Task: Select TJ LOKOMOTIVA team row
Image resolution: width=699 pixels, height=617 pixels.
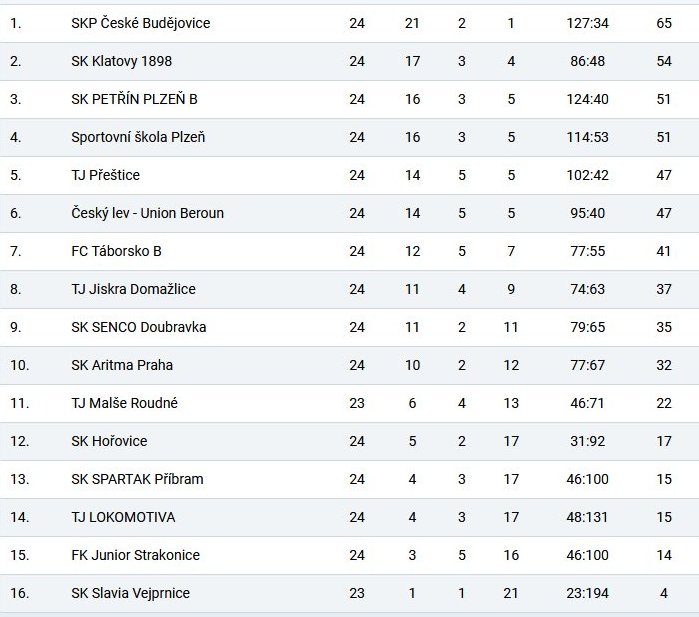Action: [350, 517]
